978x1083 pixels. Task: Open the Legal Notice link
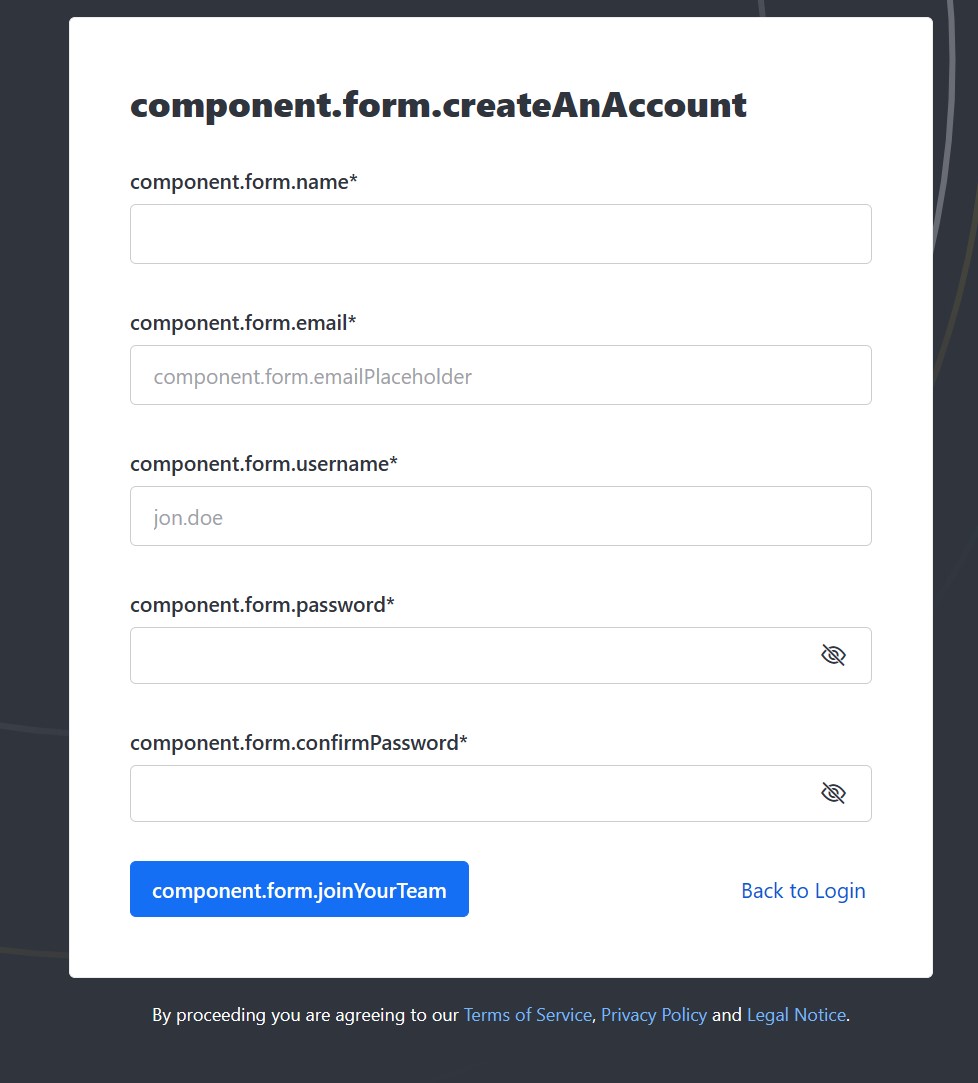point(796,1014)
